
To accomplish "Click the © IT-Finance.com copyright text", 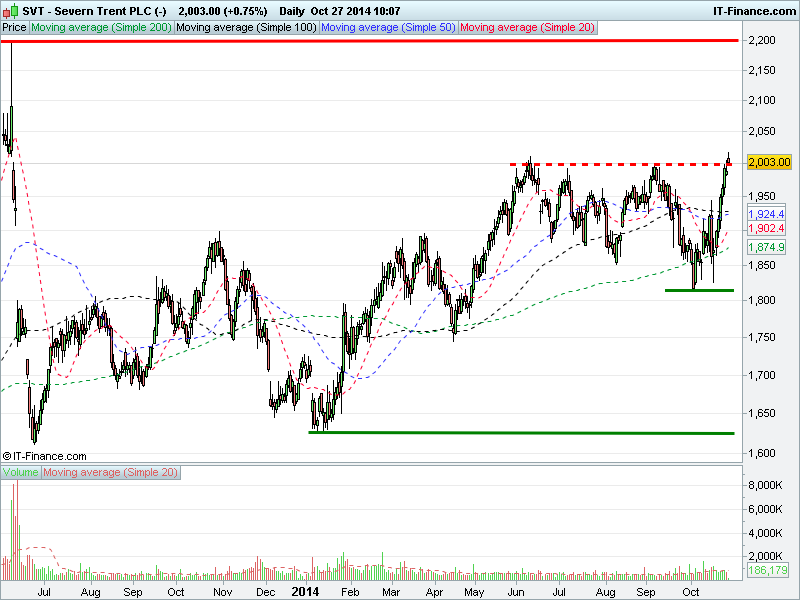I will pyautogui.click(x=44, y=455).
